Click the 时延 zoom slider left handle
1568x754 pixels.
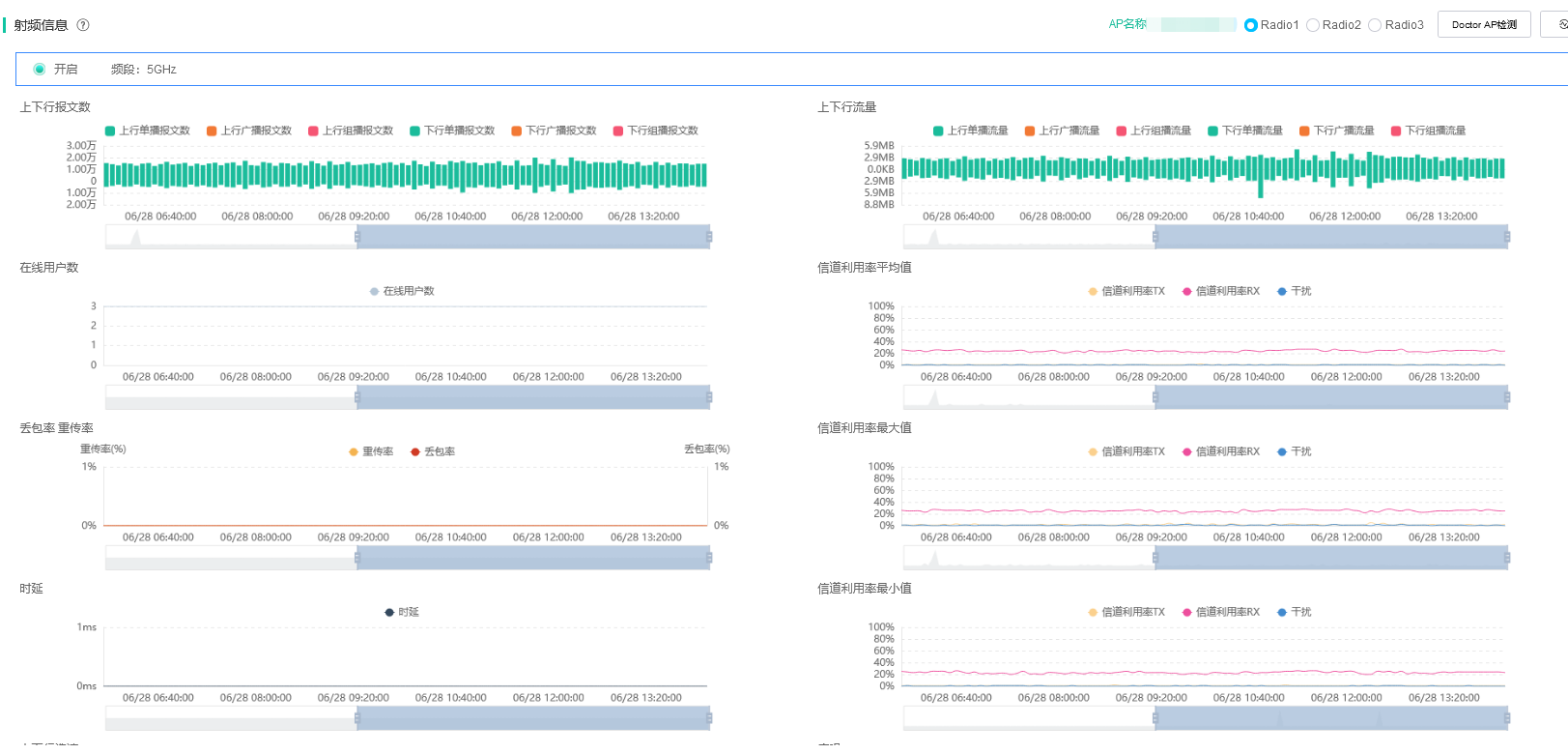coord(357,718)
